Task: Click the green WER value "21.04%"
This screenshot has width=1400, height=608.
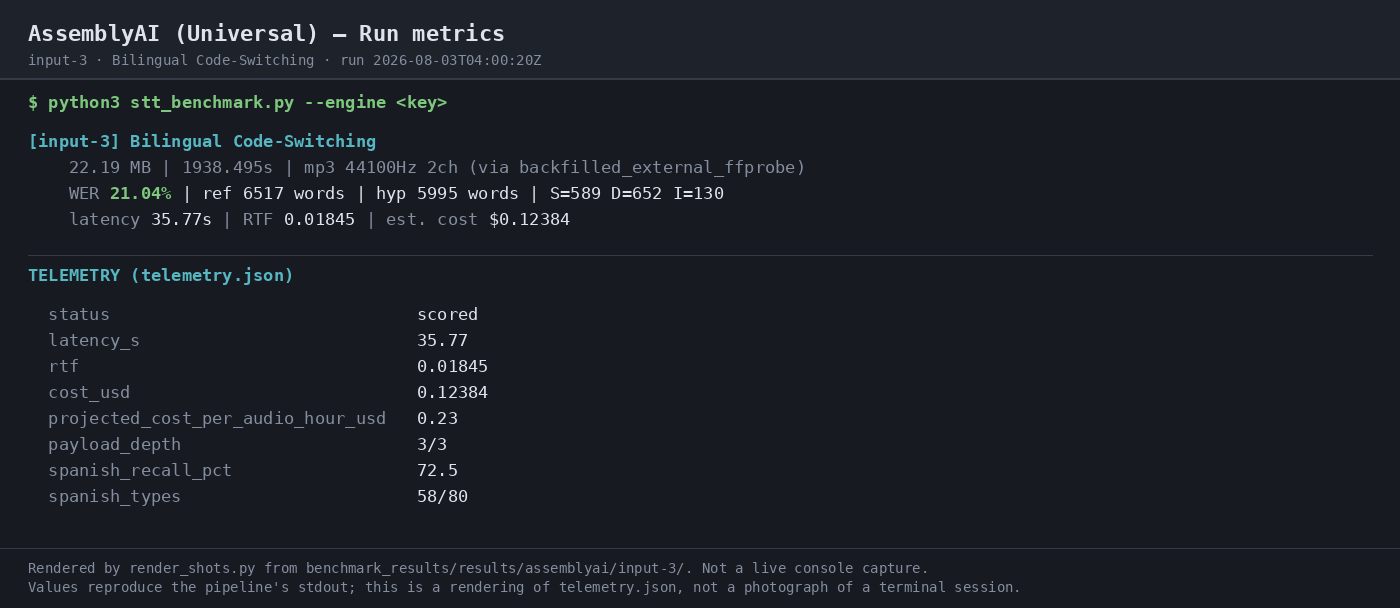Action: (x=140, y=194)
